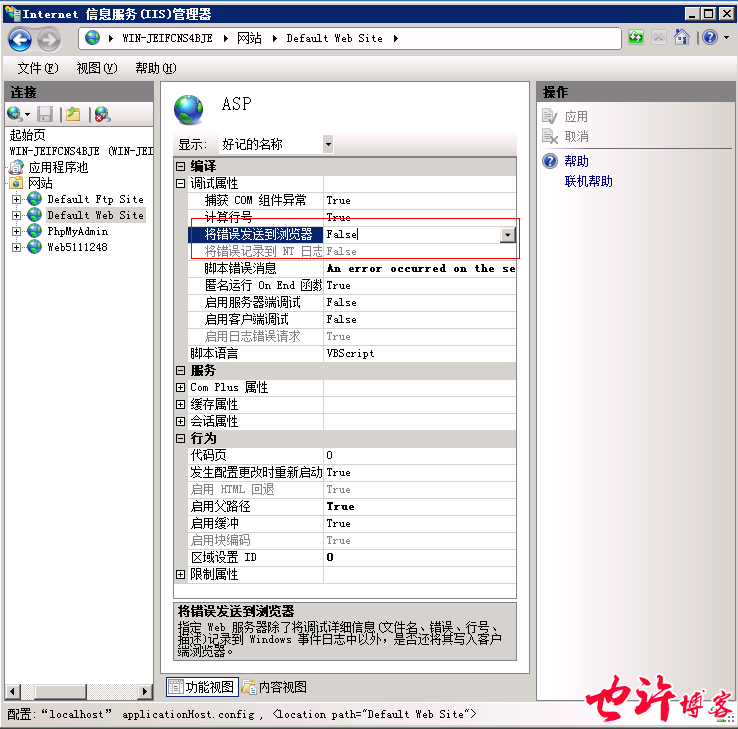738x729 pixels.
Task: Click the 应用 action link
Action: 576,116
